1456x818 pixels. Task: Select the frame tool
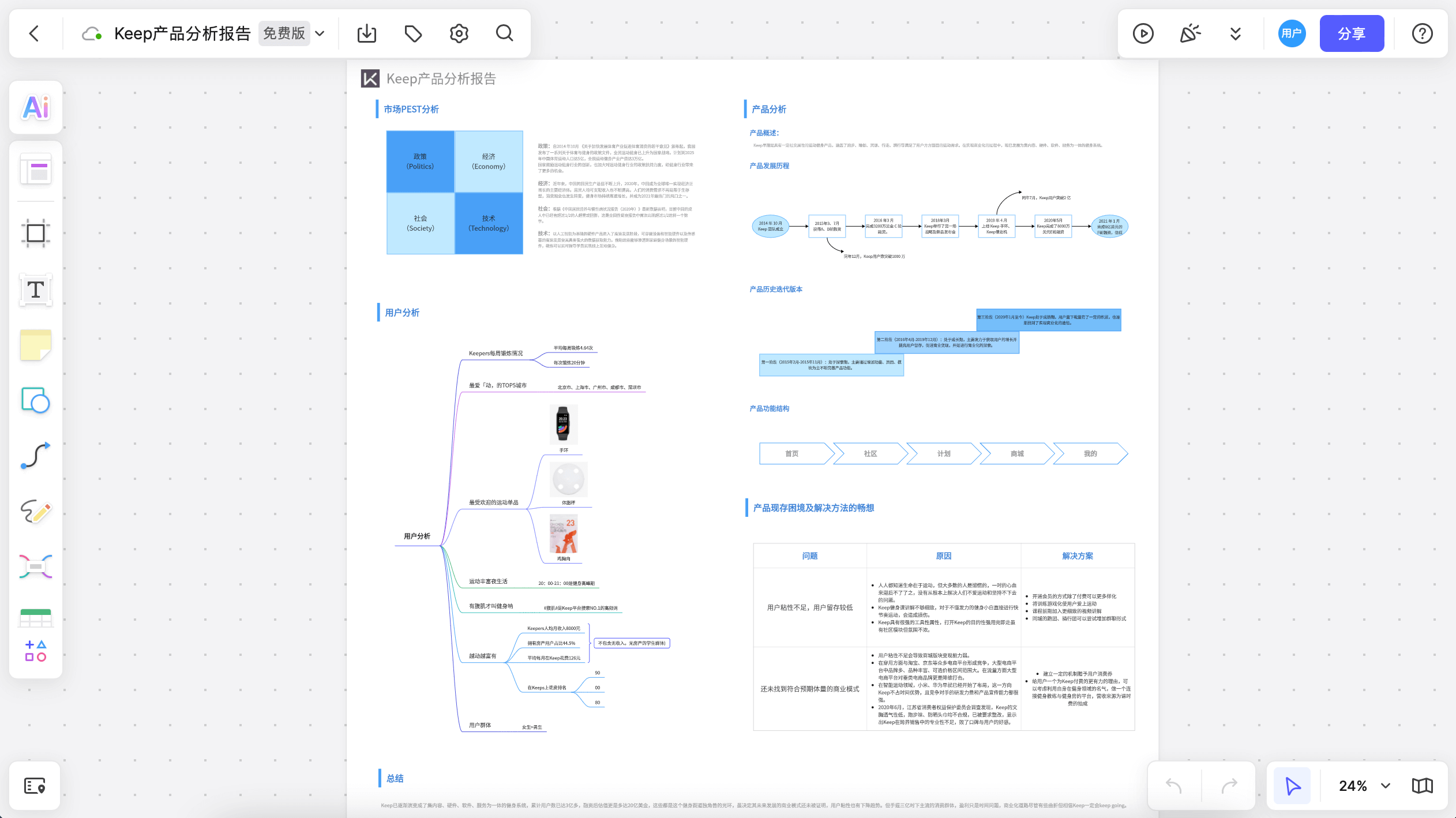(x=36, y=233)
